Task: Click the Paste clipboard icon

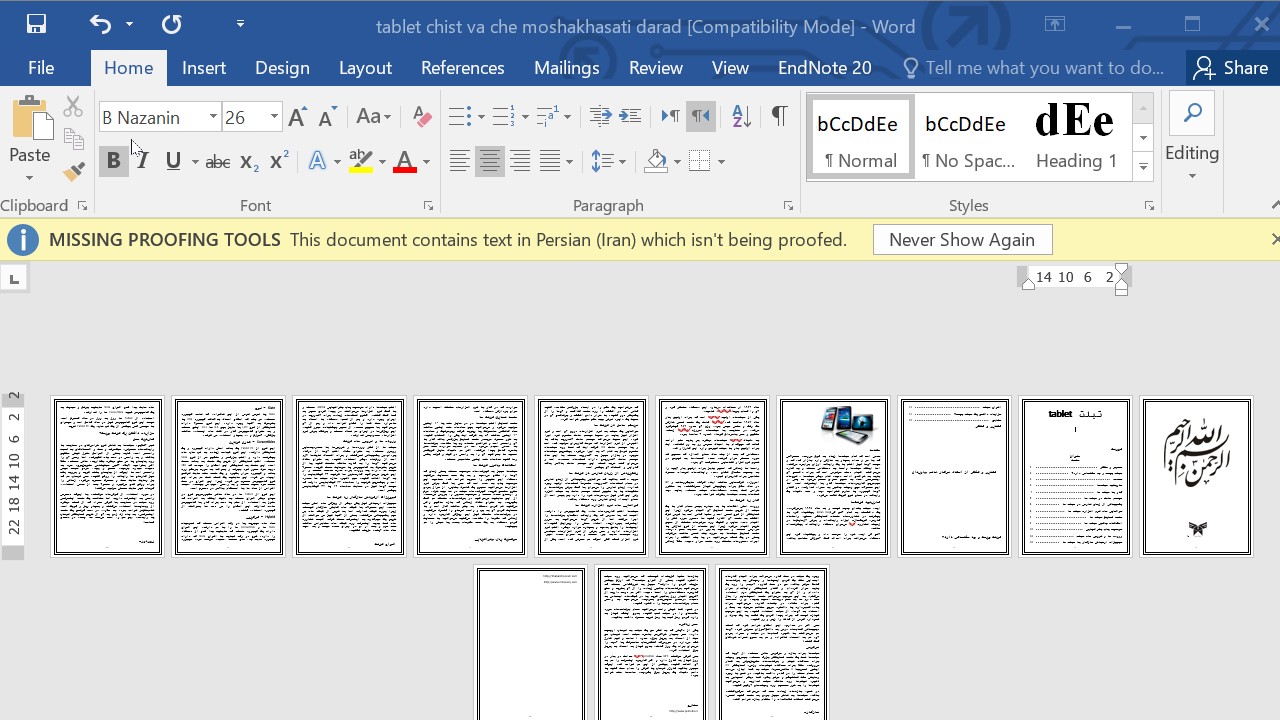Action: [30, 118]
